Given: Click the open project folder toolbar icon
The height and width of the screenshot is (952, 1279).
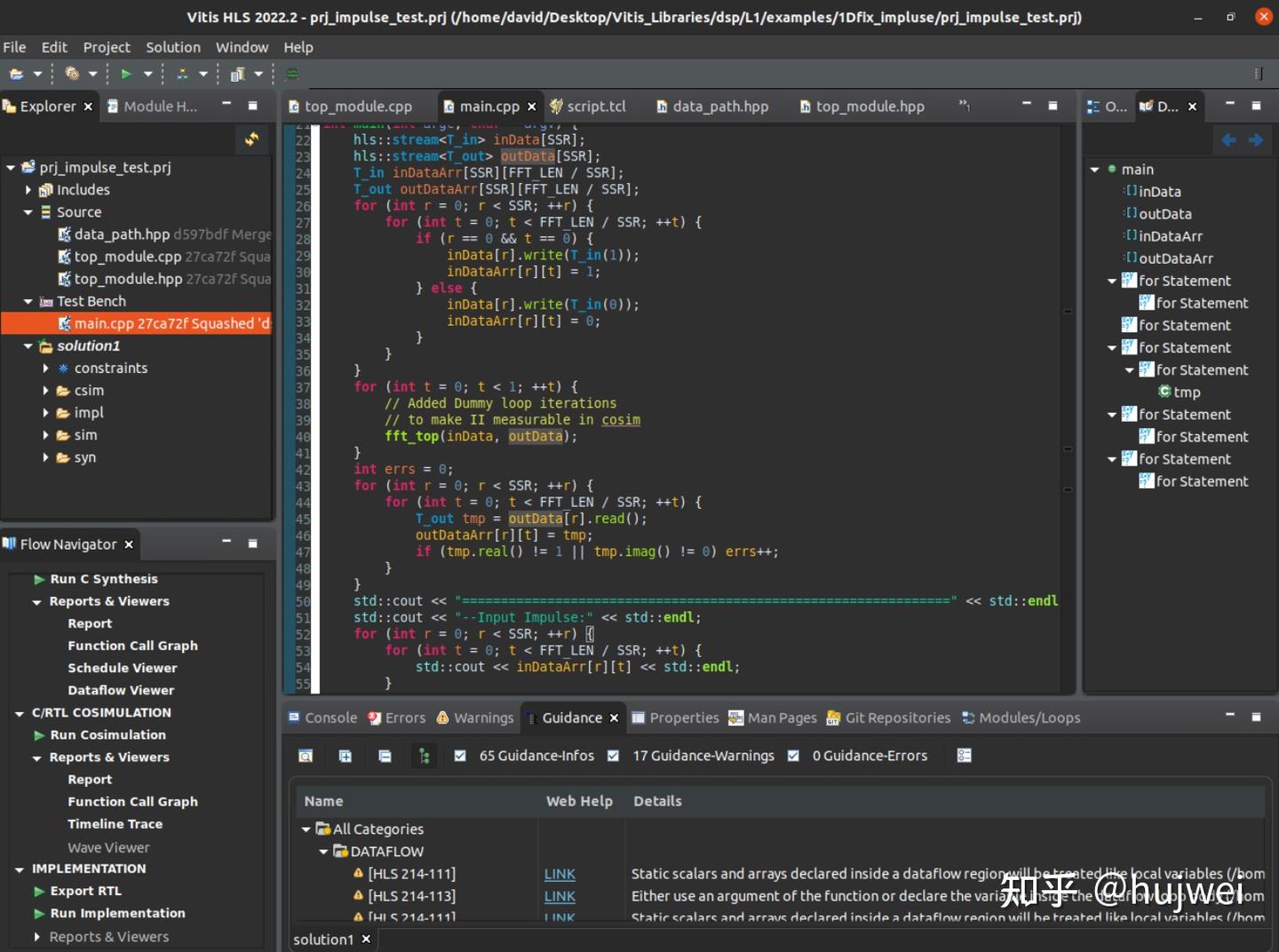Looking at the screenshot, I should (x=16, y=75).
